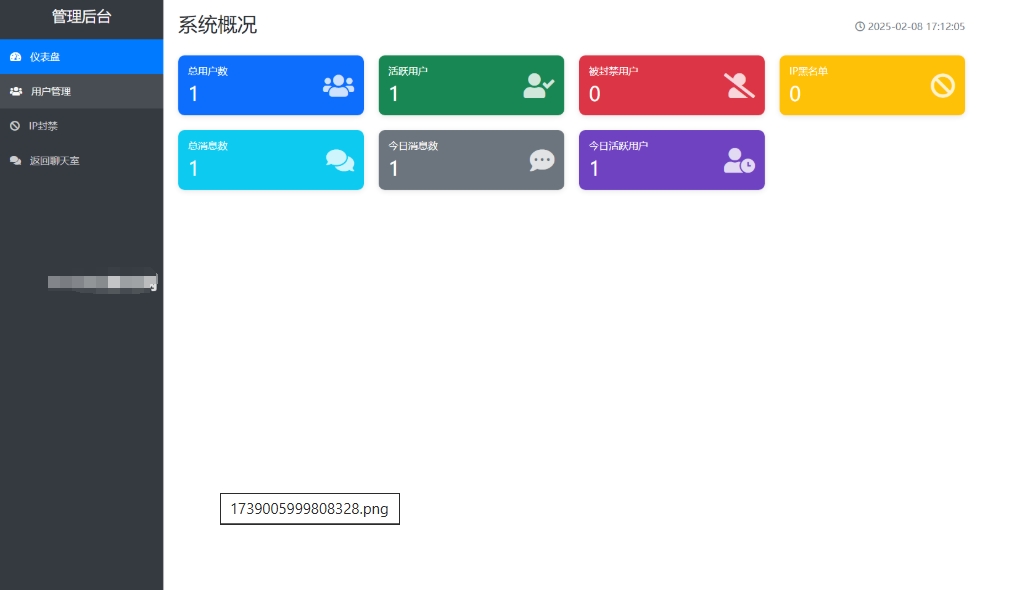Image resolution: width=1009 pixels, height=590 pixels.
Task: Click the user-check icon on 活跃用户 card
Action: pos(539,86)
